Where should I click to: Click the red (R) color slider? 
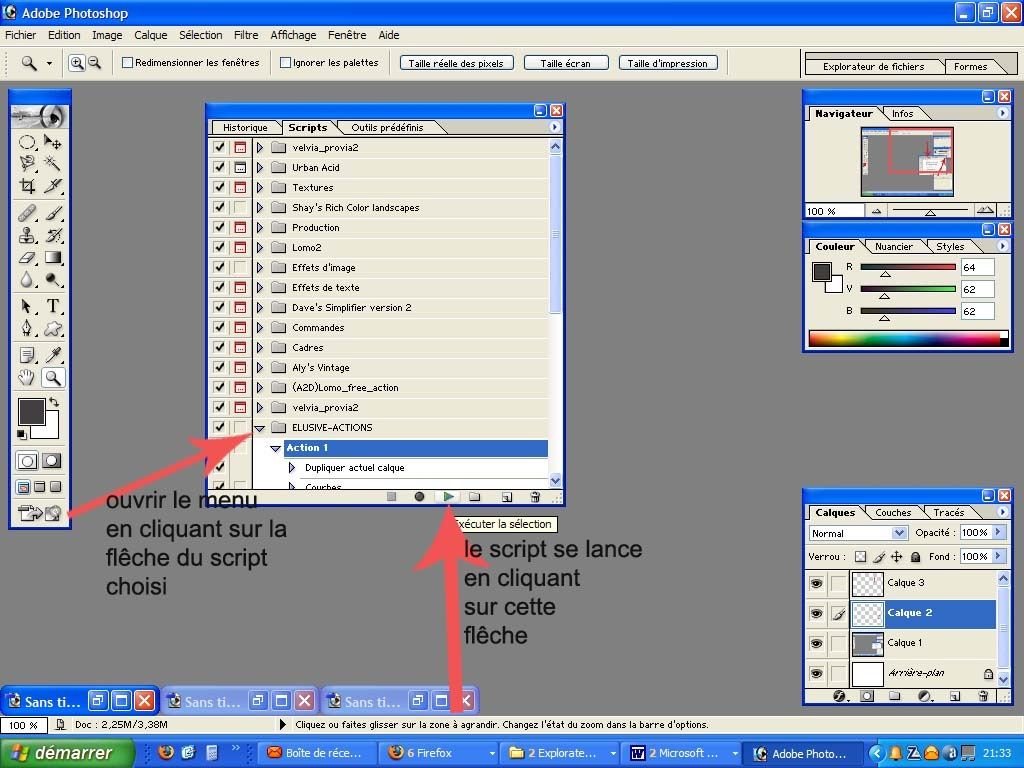pos(908,267)
